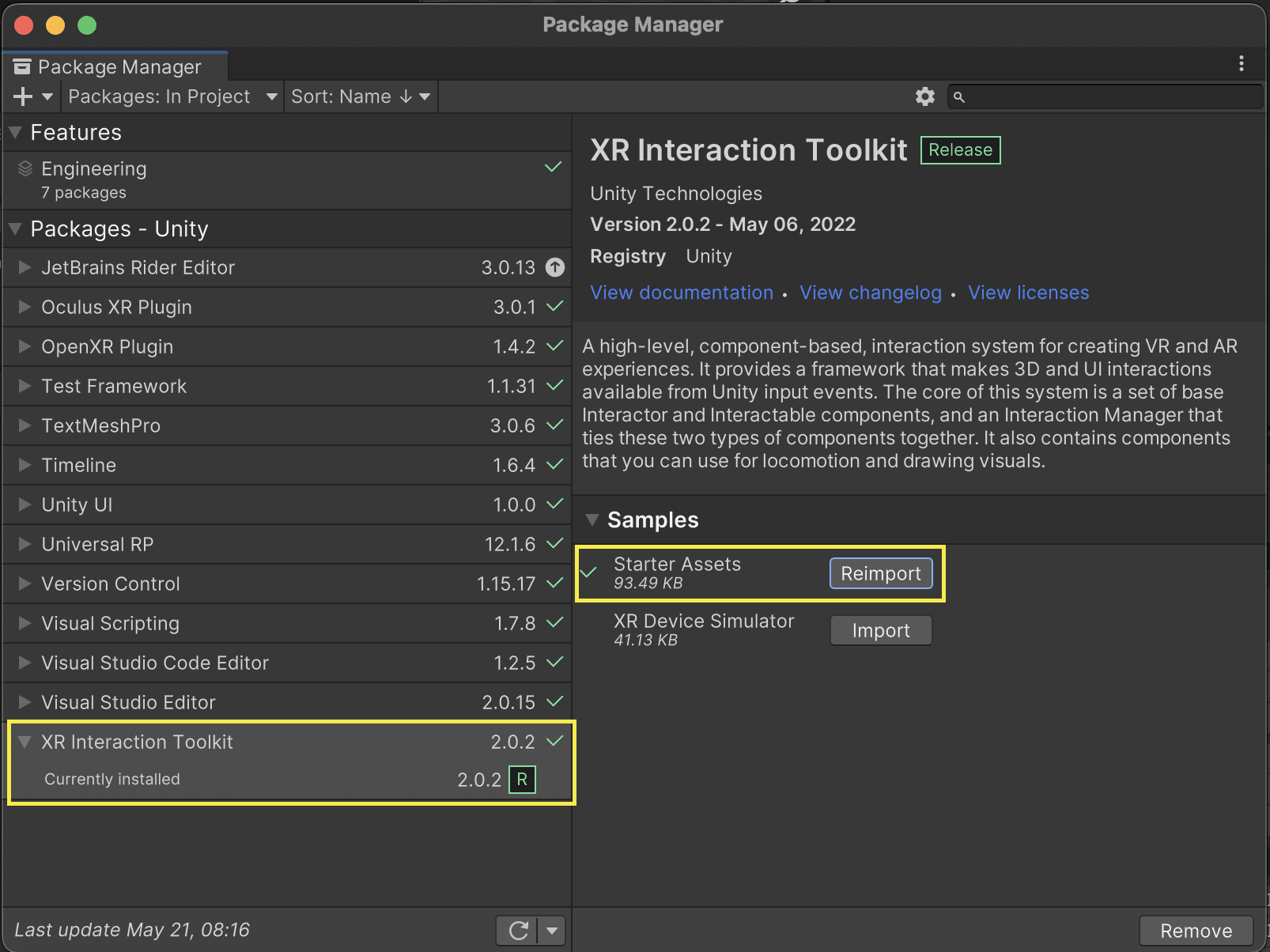Focus the package search field
Image resolution: width=1270 pixels, height=952 pixels.
(1105, 96)
